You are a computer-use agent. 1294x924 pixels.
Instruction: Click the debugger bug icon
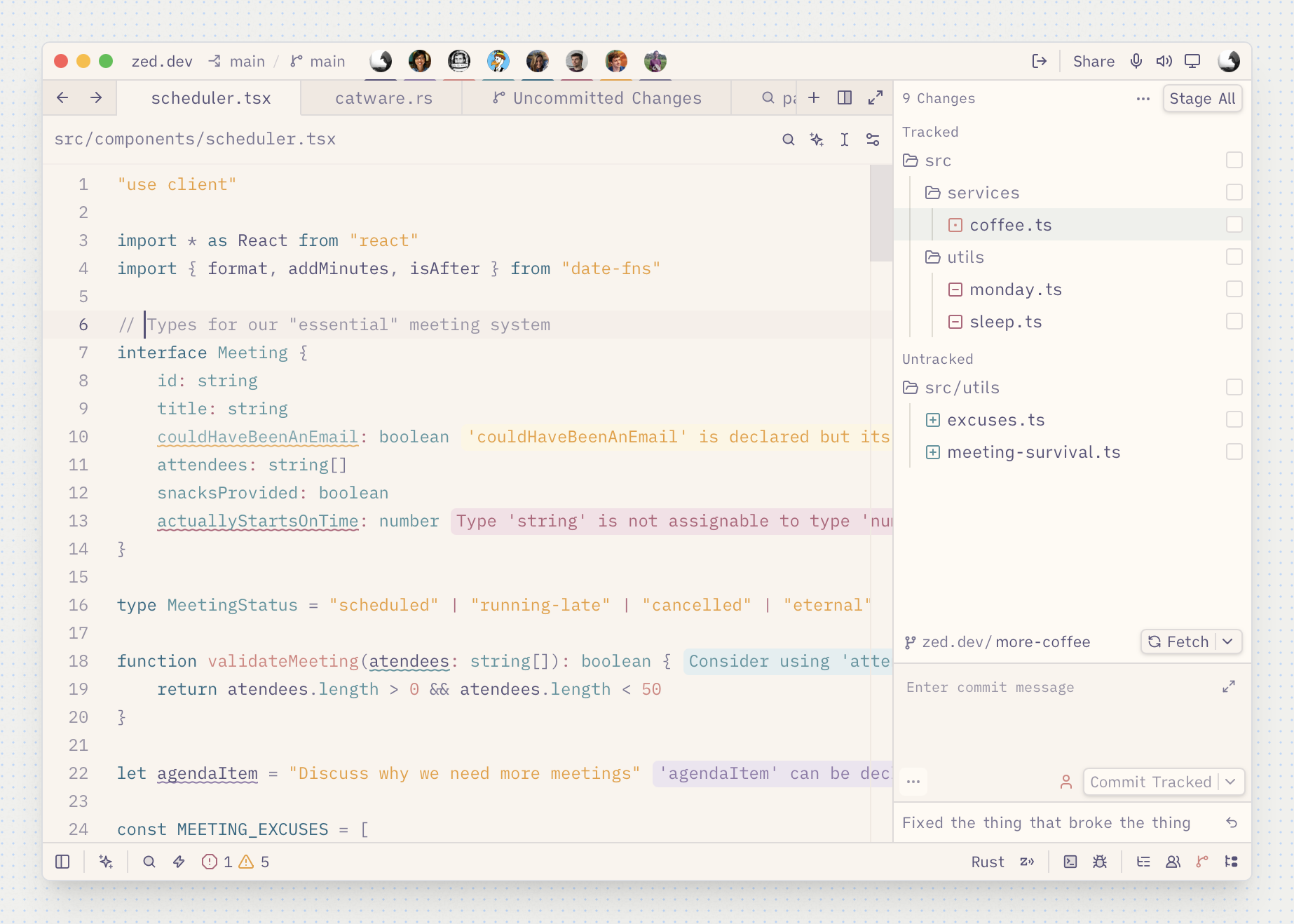pos(1100,862)
